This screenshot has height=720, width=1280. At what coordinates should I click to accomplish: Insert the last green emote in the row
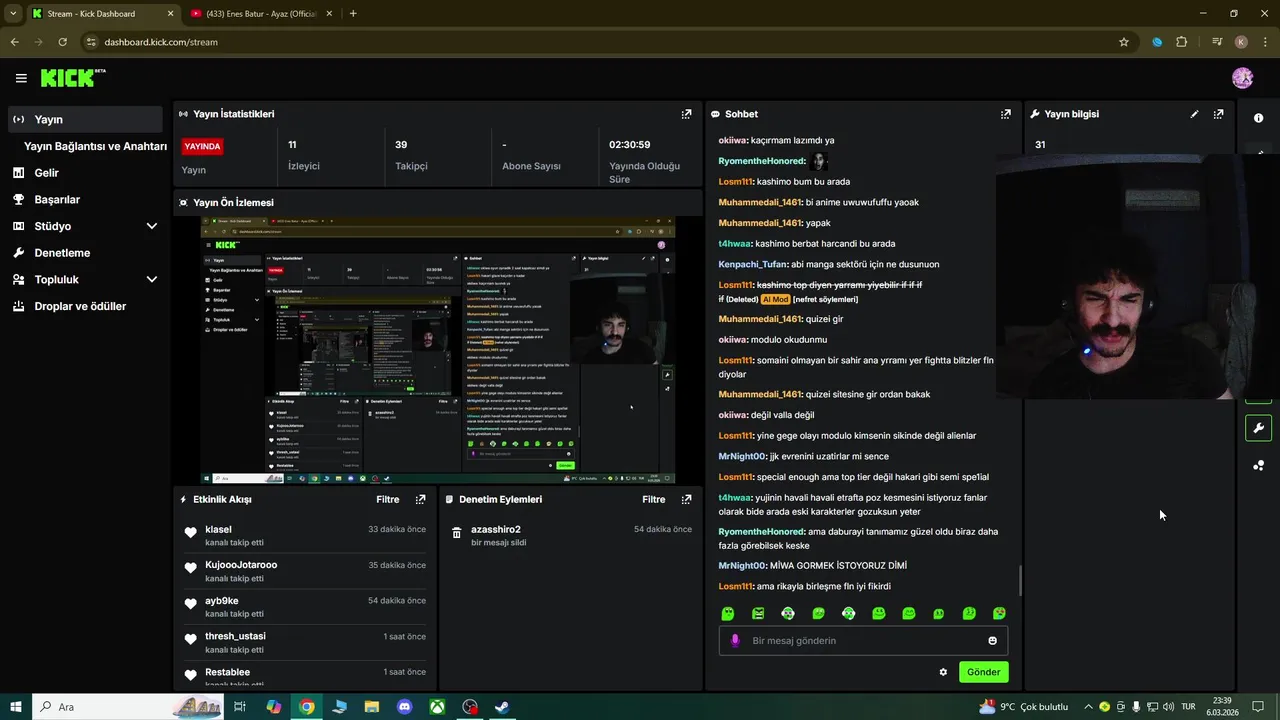coord(999,613)
